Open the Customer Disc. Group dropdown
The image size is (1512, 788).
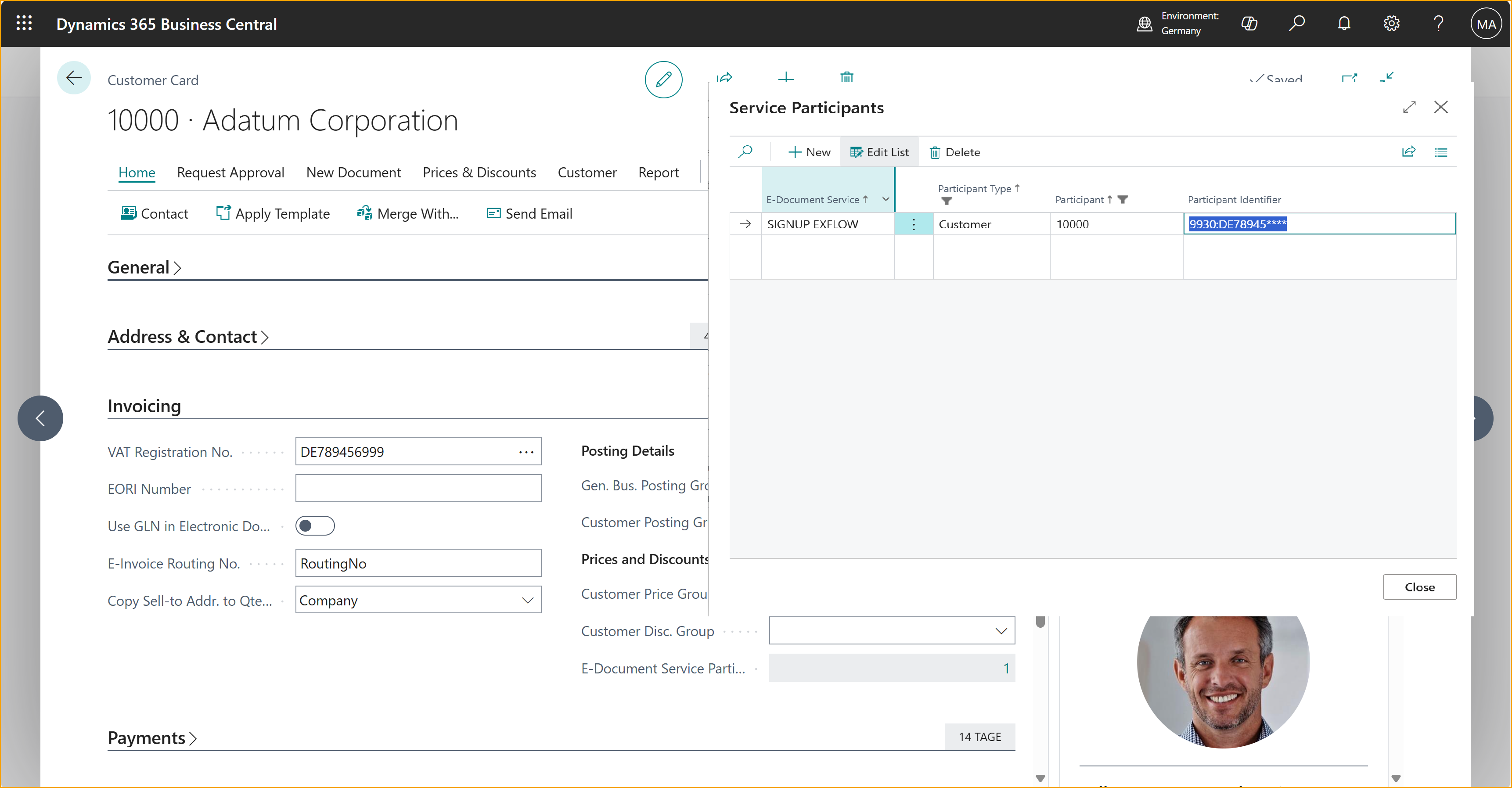1000,630
